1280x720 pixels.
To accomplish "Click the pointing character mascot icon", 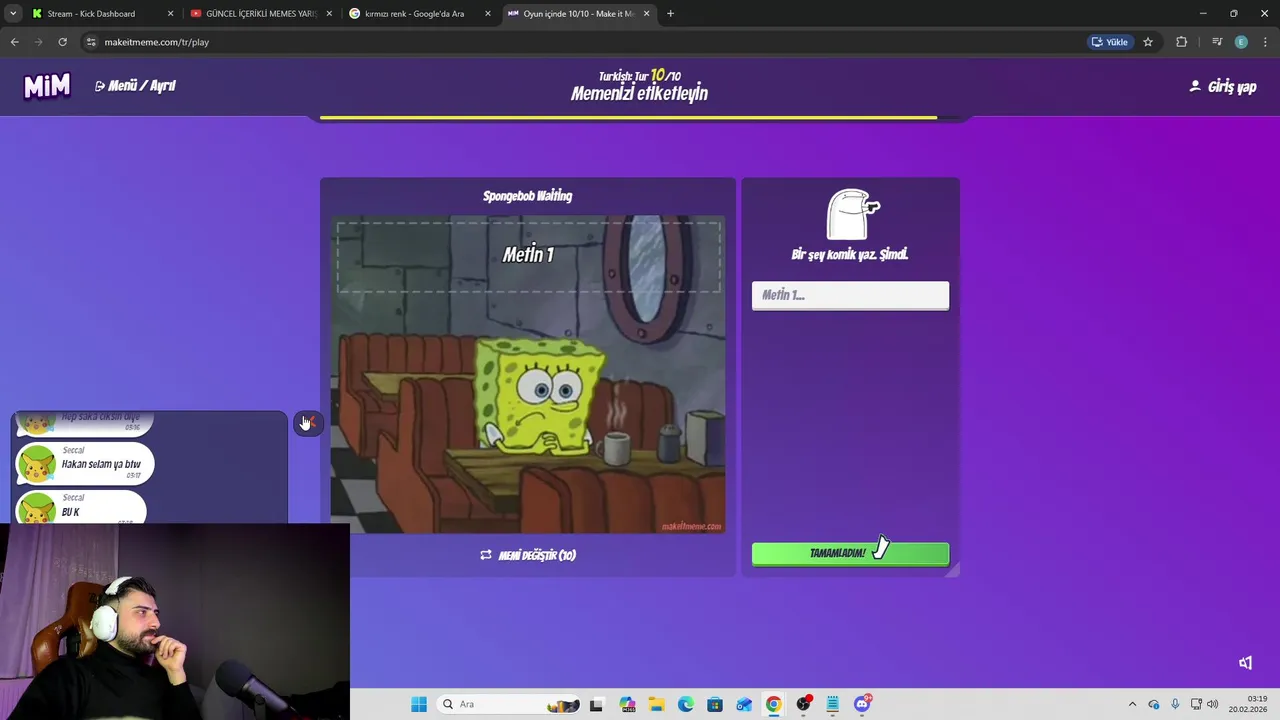I will [853, 214].
